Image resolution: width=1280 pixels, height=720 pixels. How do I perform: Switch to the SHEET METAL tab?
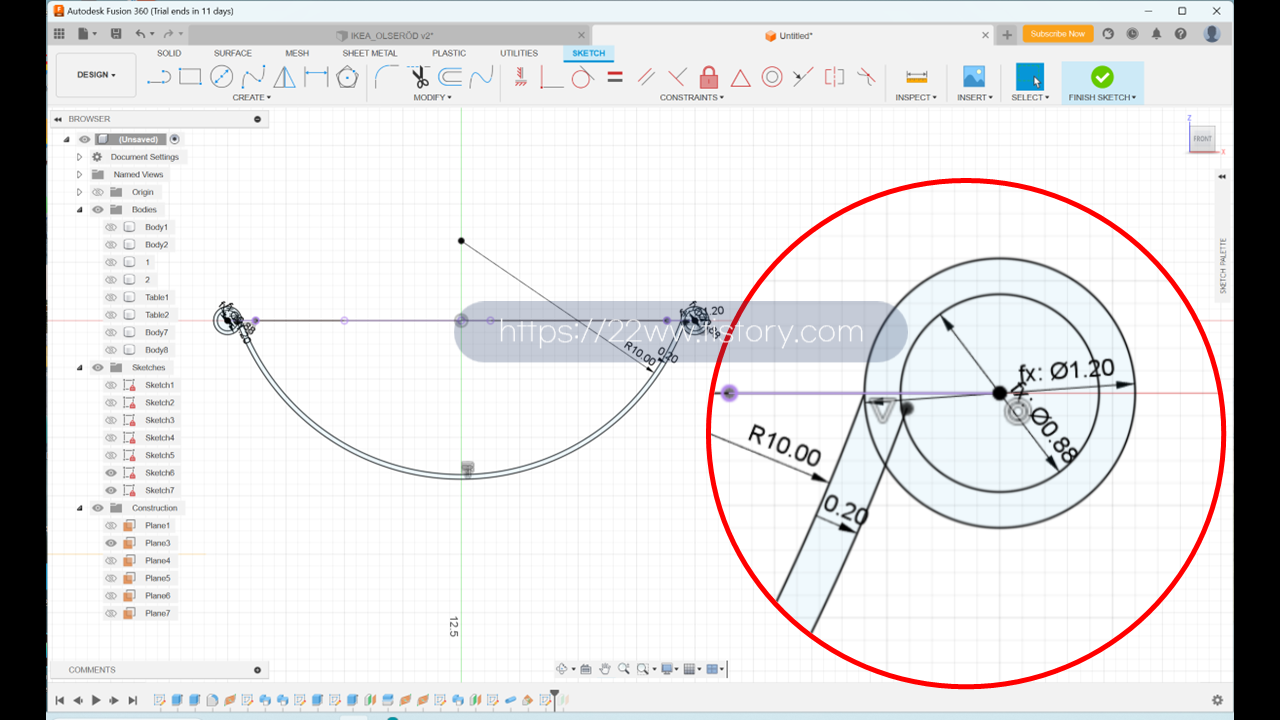pos(370,53)
